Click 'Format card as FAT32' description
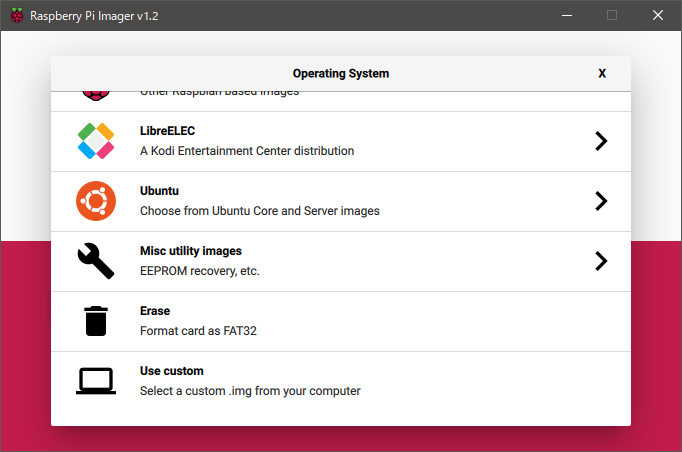Image resolution: width=682 pixels, height=452 pixels. pyautogui.click(x=199, y=330)
